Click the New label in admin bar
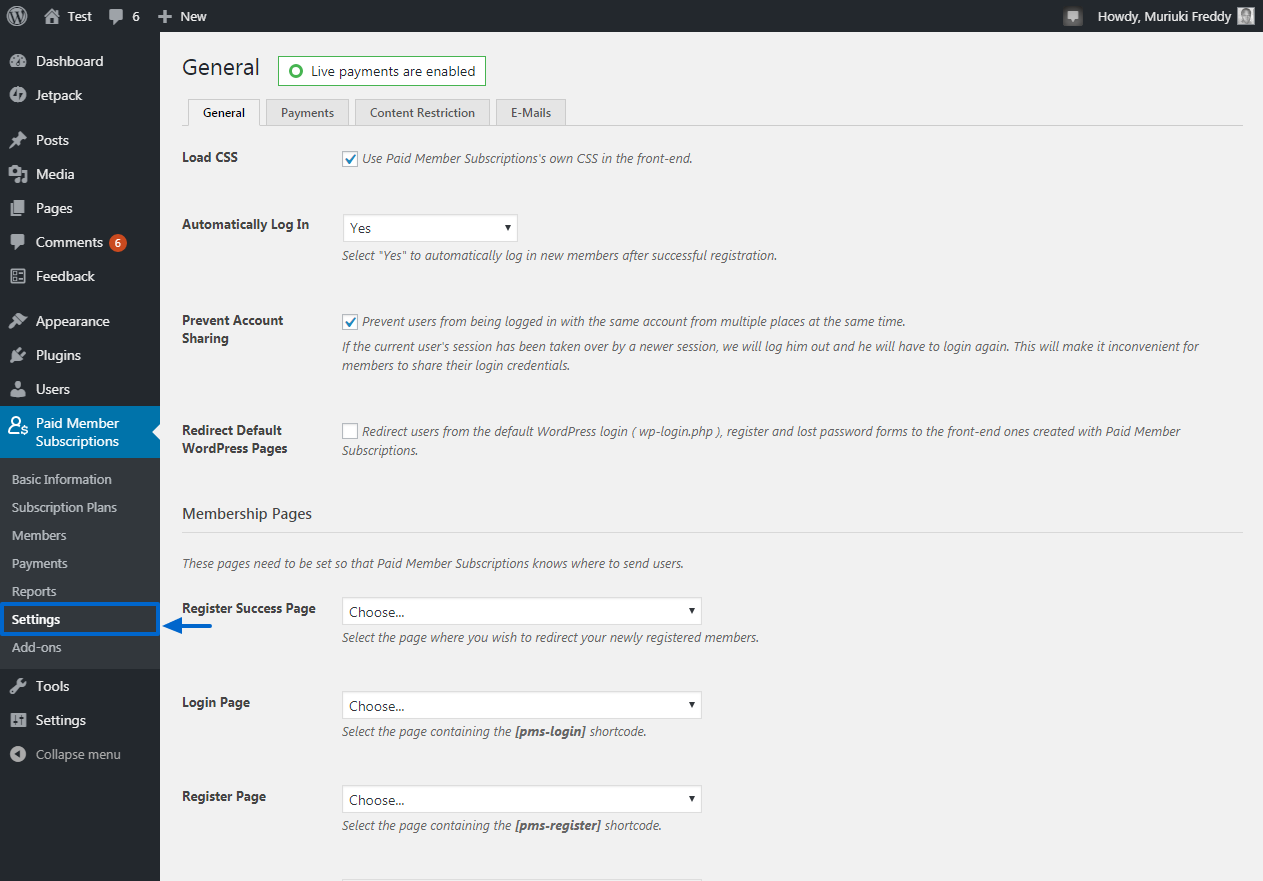Image resolution: width=1263 pixels, height=881 pixels. pos(194,16)
